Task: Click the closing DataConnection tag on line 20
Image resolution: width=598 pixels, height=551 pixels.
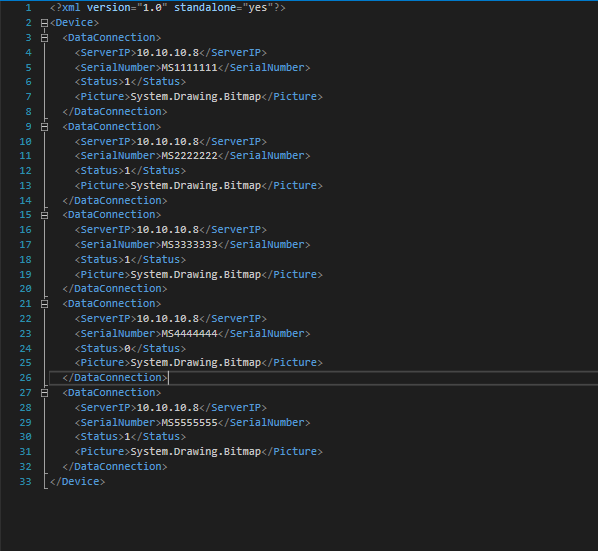Action: click(x=115, y=289)
